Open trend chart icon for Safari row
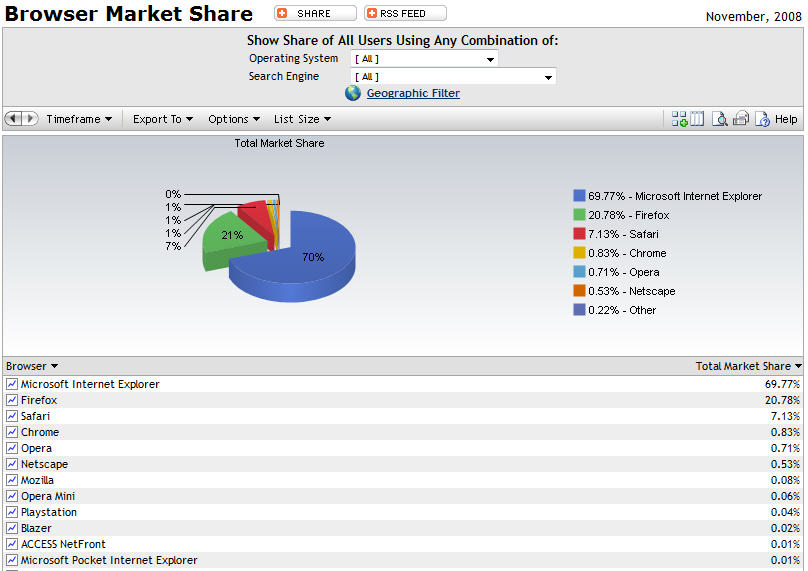The image size is (808, 571). click(x=12, y=416)
